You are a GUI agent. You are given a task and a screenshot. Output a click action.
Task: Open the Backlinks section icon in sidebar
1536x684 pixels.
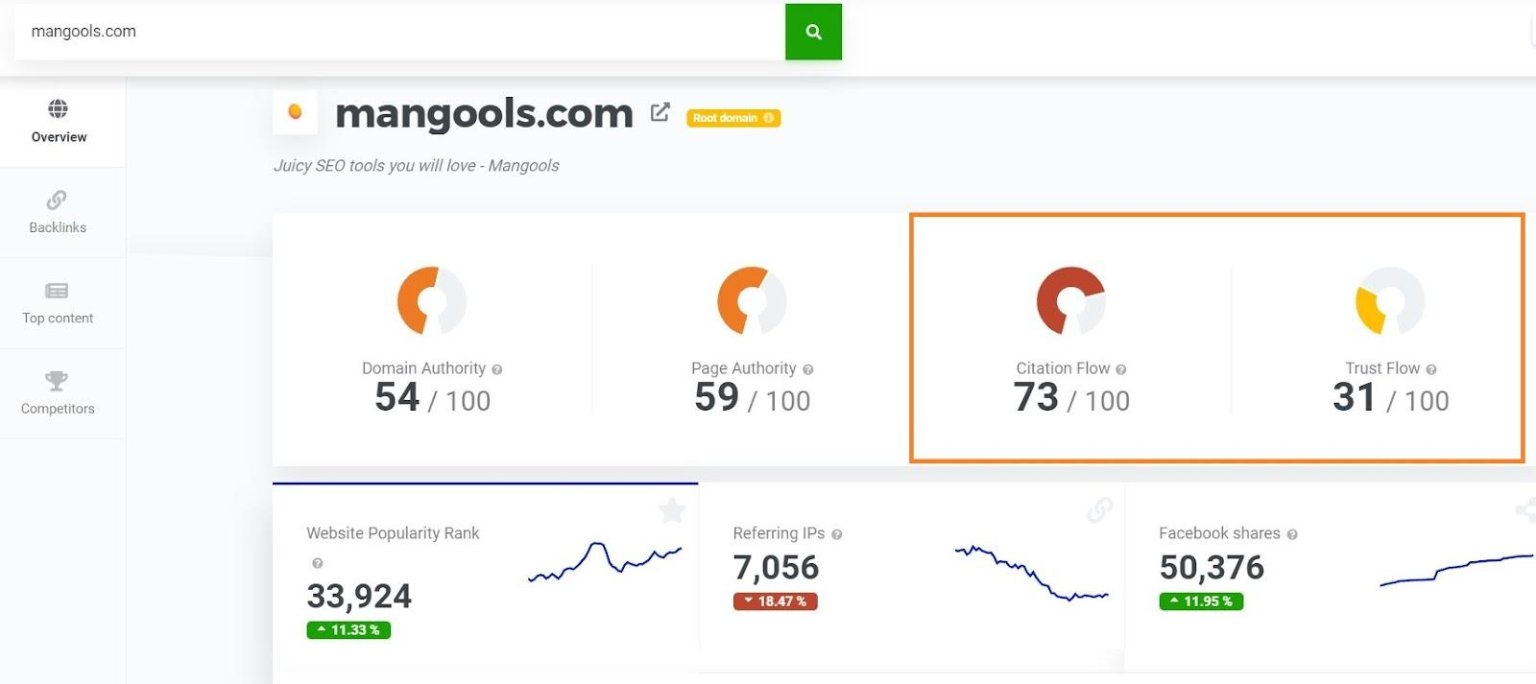point(57,201)
